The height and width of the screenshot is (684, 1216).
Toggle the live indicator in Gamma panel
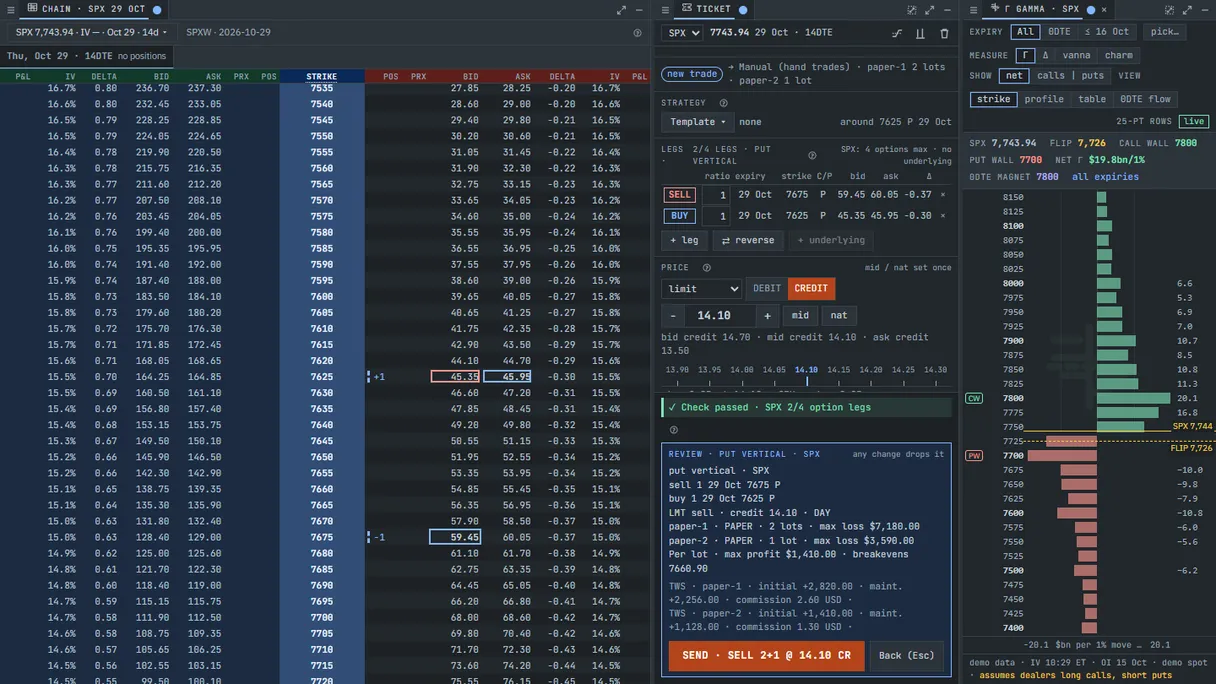click(1193, 121)
